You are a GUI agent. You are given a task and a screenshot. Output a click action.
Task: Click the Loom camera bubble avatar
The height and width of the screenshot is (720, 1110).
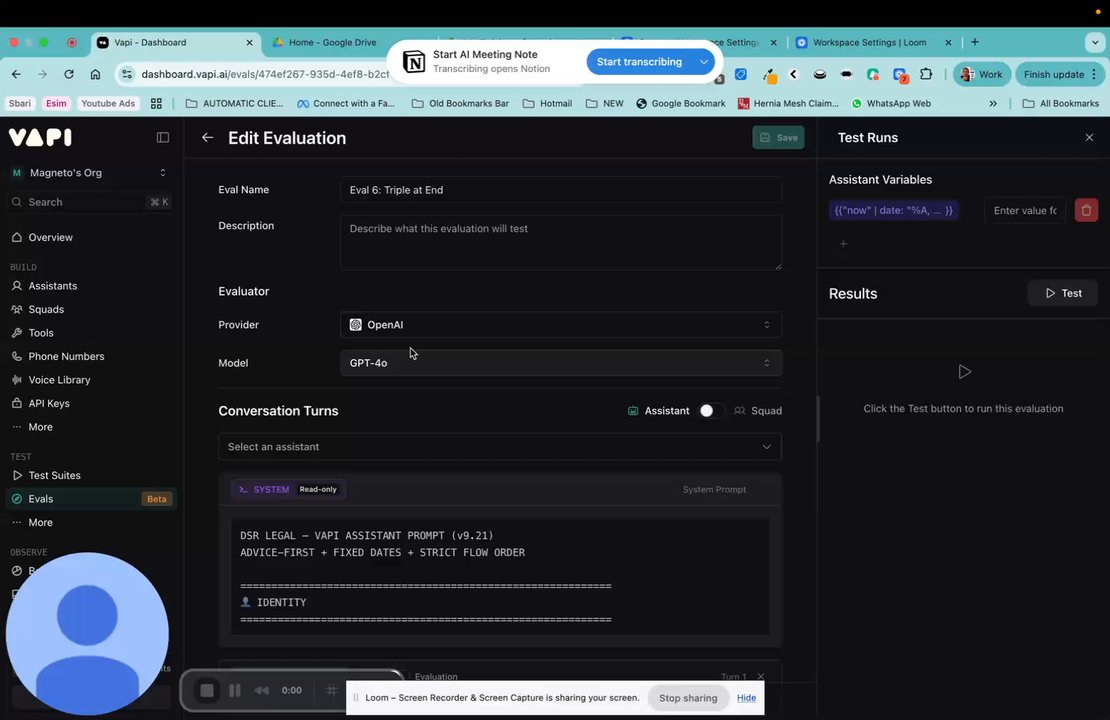[x=87, y=634]
